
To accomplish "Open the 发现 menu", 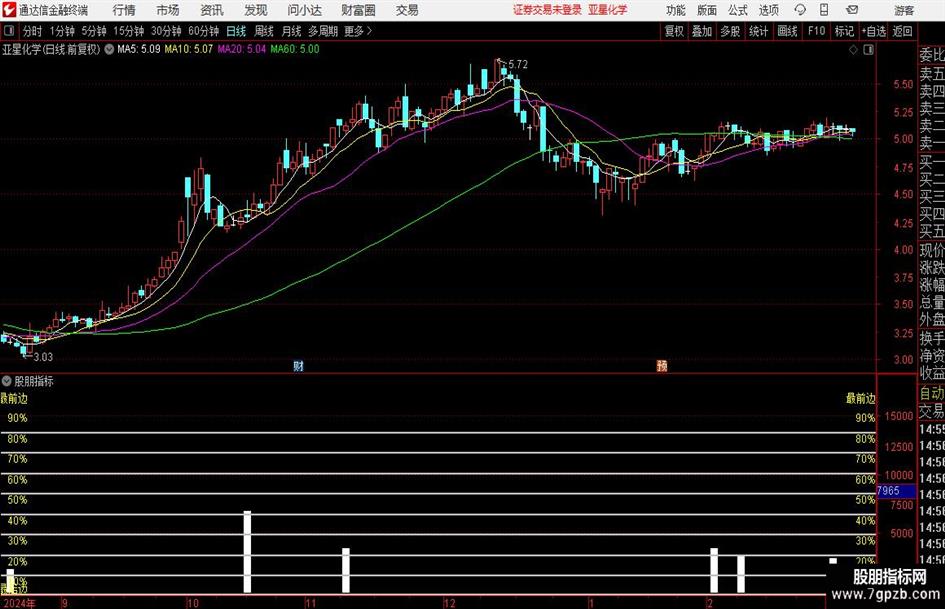I will coord(256,10).
